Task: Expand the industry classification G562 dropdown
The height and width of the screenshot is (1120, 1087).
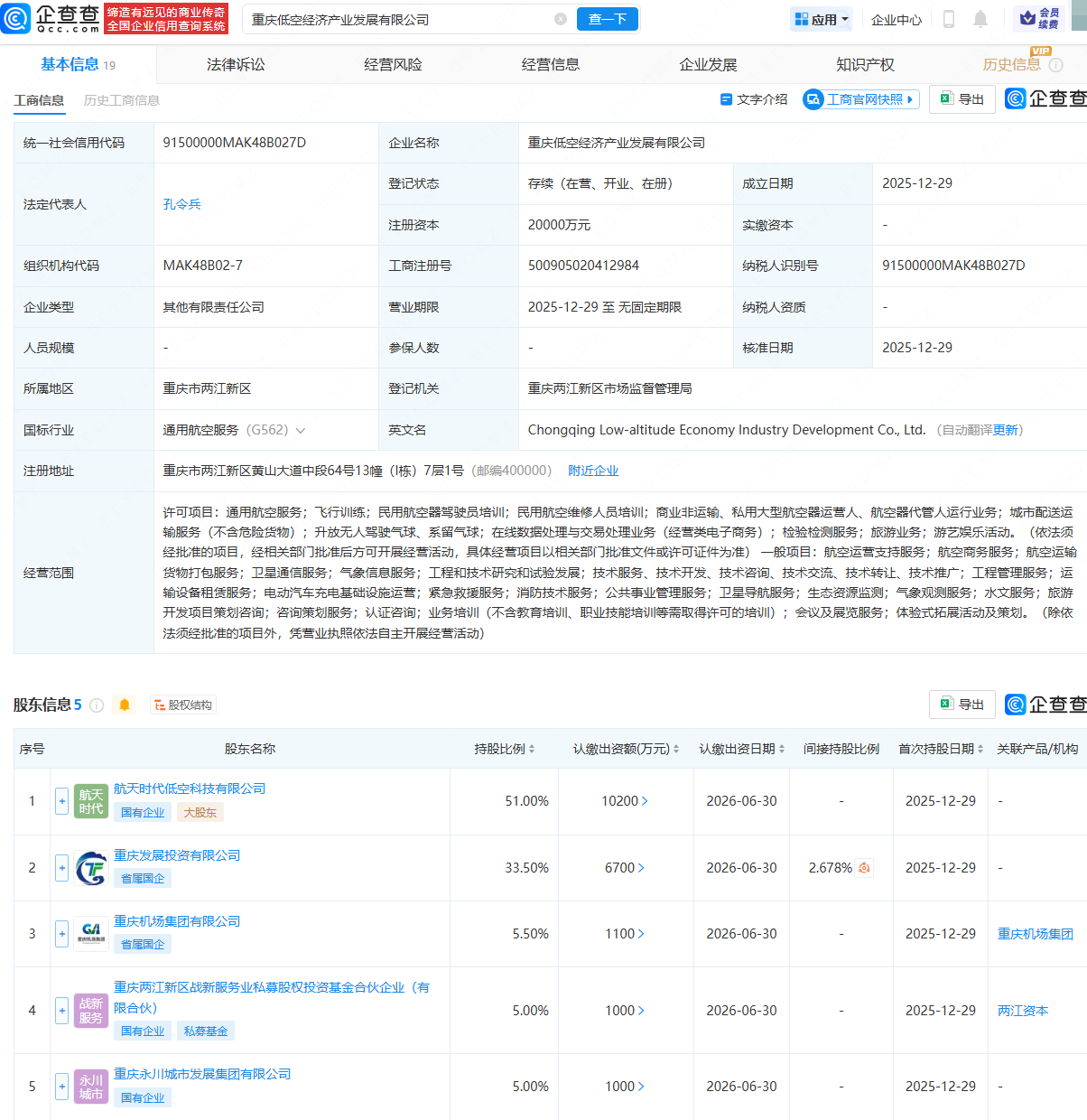Action: [301, 430]
